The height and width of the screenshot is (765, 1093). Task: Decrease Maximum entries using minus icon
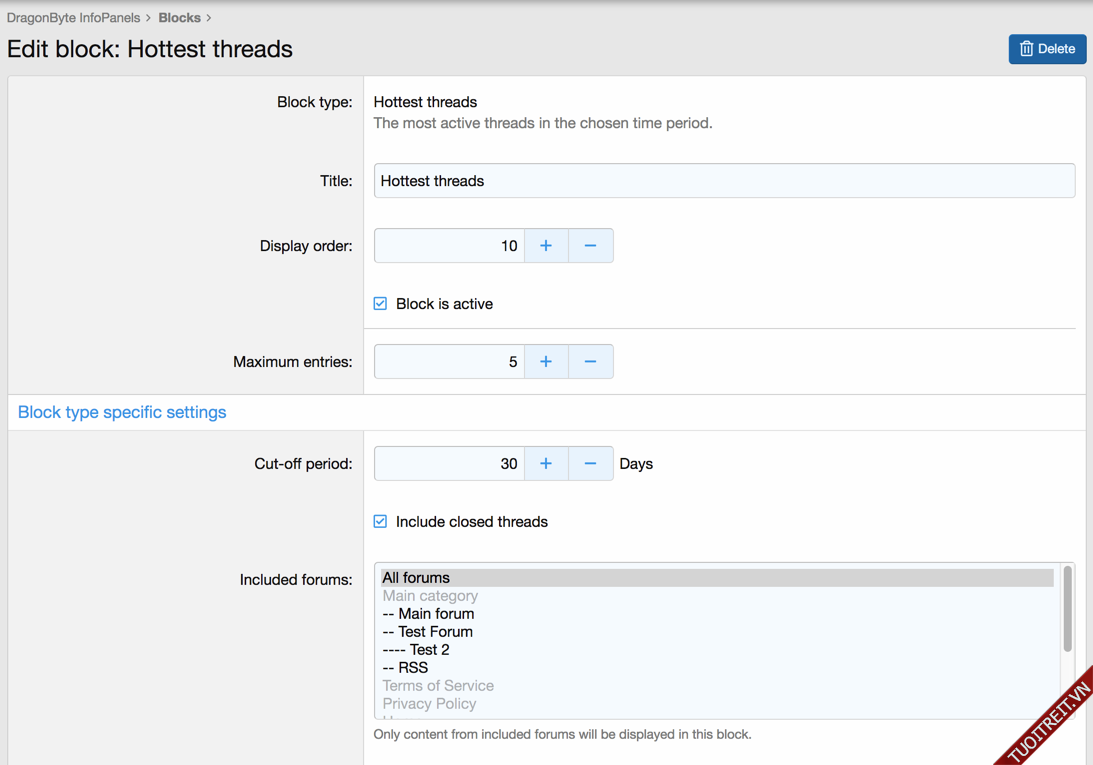[x=590, y=362]
